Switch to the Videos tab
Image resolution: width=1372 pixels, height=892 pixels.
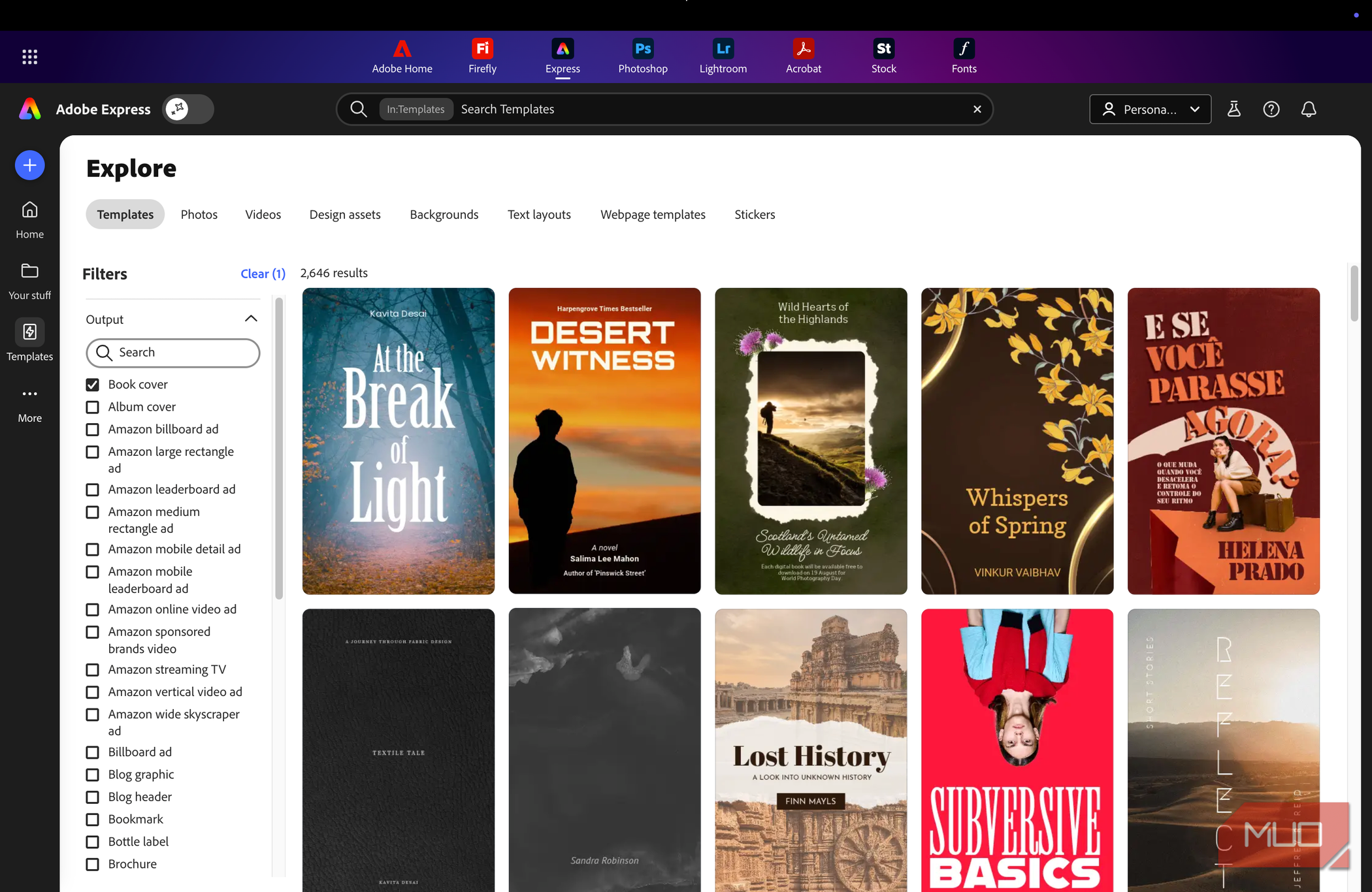click(263, 214)
